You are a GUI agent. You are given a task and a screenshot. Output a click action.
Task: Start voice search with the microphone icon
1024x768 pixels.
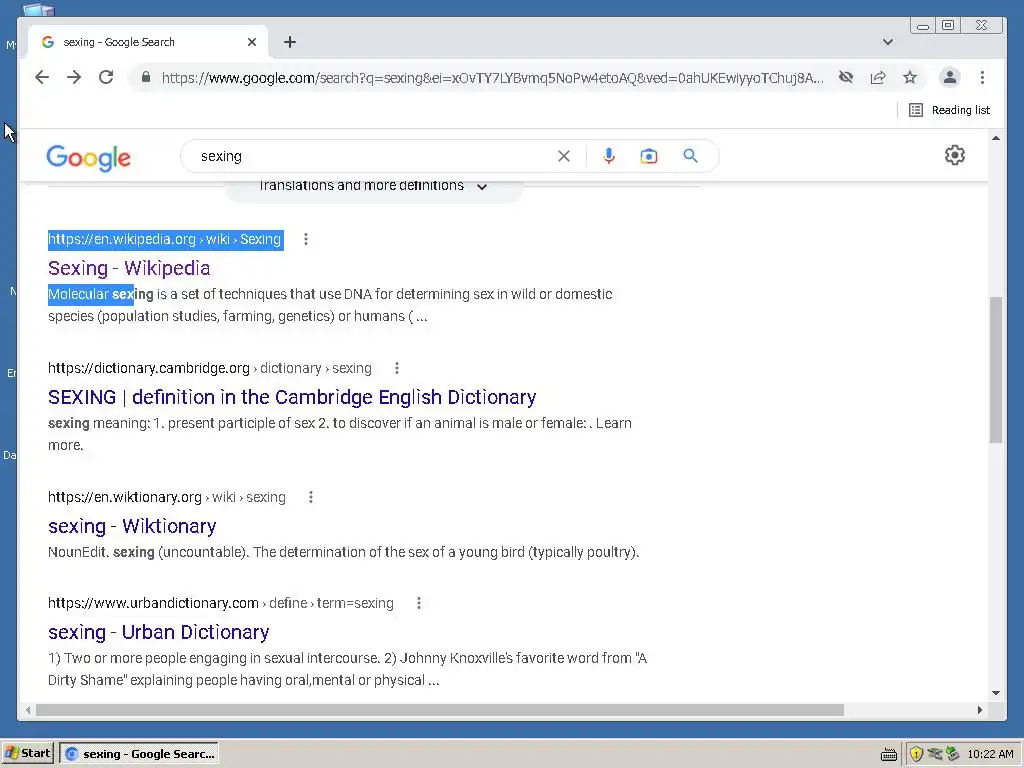[x=609, y=156]
